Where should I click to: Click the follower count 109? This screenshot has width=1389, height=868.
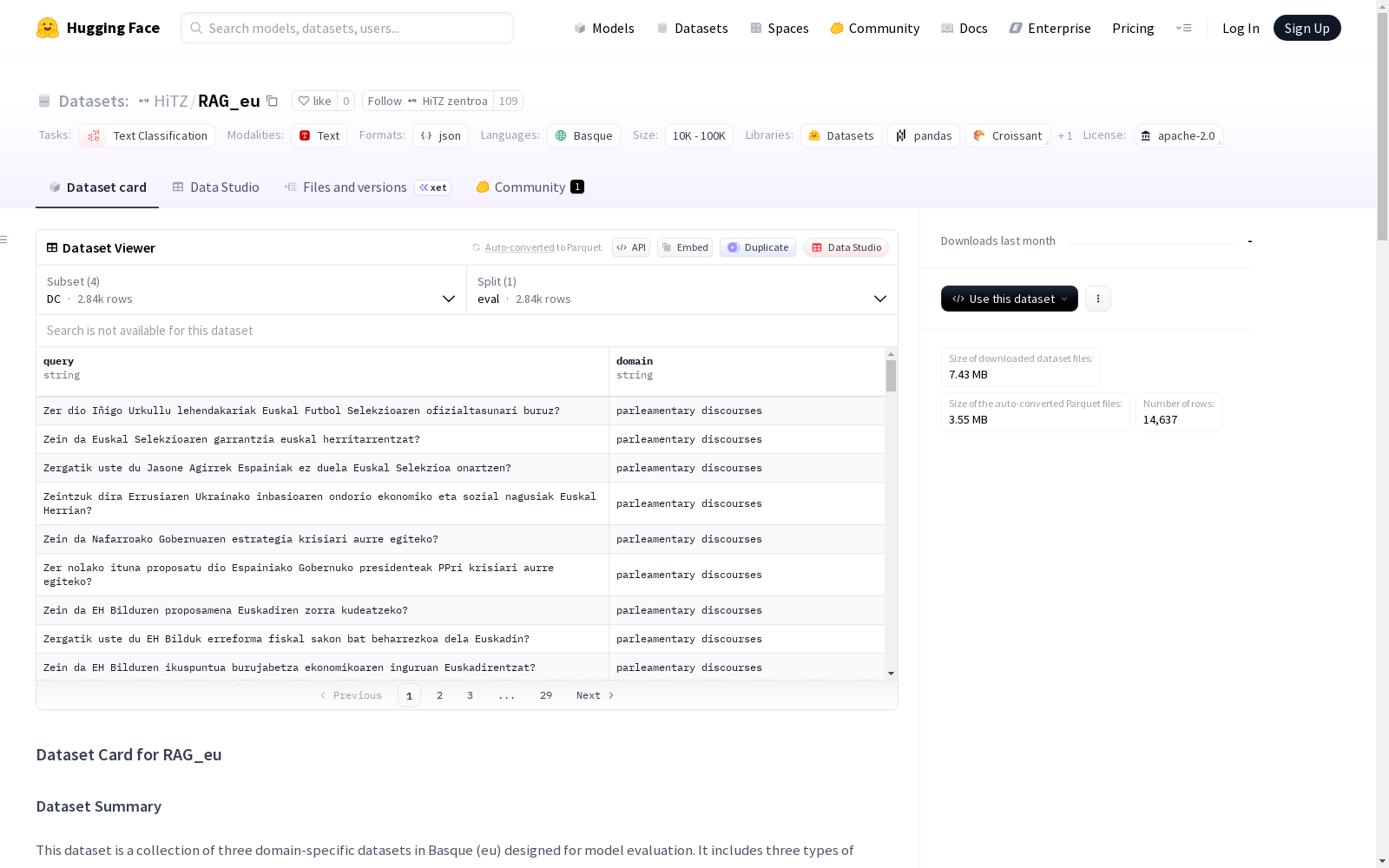point(508,101)
